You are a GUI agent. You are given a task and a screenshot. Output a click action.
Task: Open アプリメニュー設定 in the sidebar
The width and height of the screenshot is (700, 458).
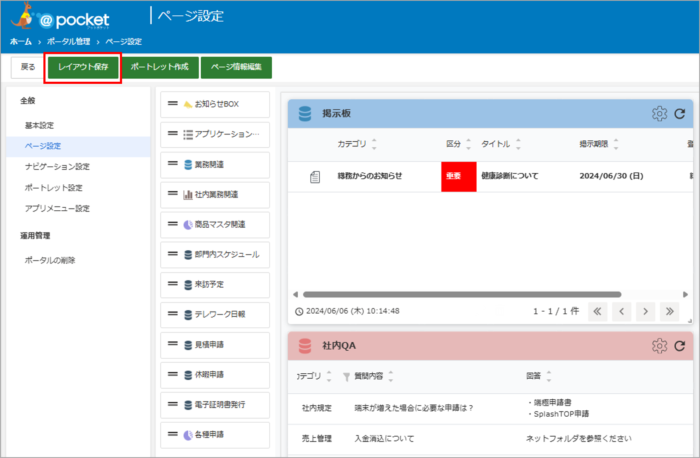pyautogui.click(x=57, y=208)
